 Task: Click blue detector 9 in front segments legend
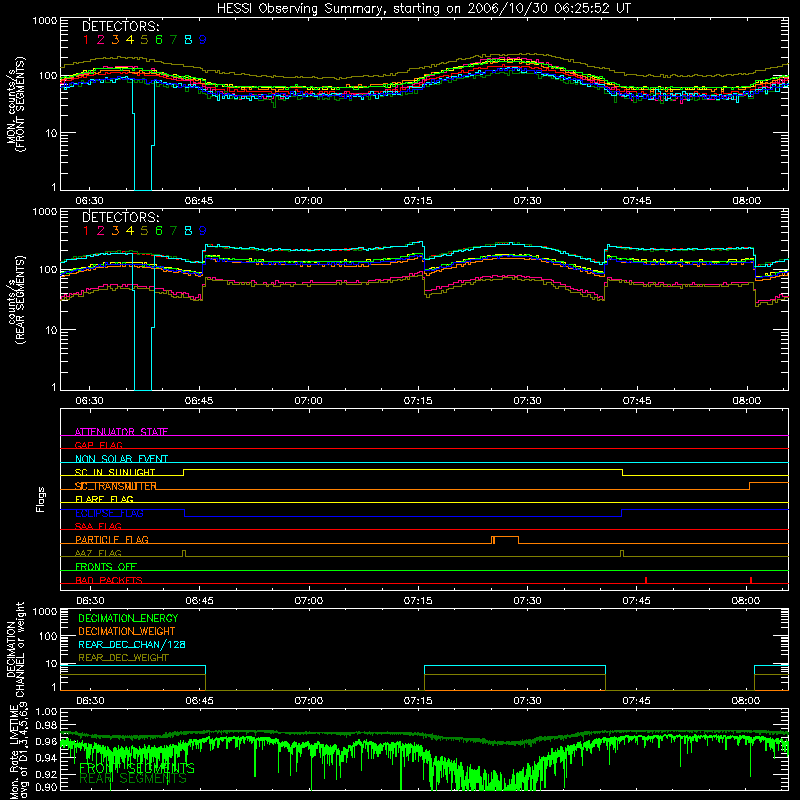(203, 39)
